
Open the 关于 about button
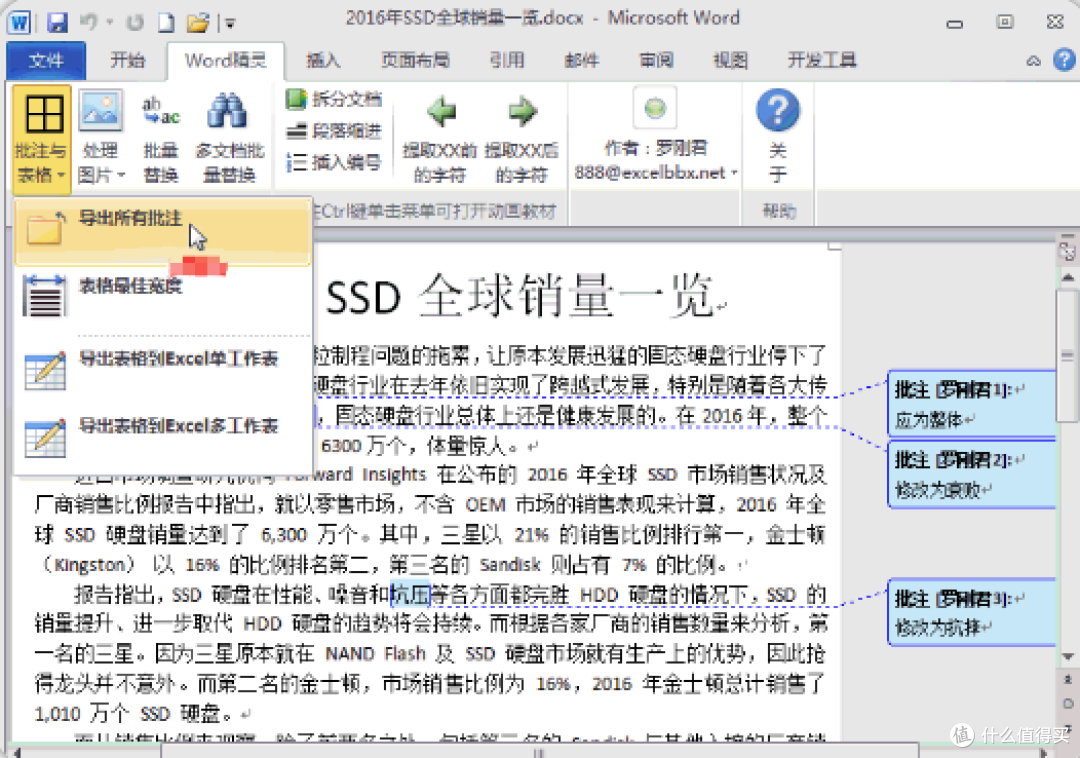point(778,138)
